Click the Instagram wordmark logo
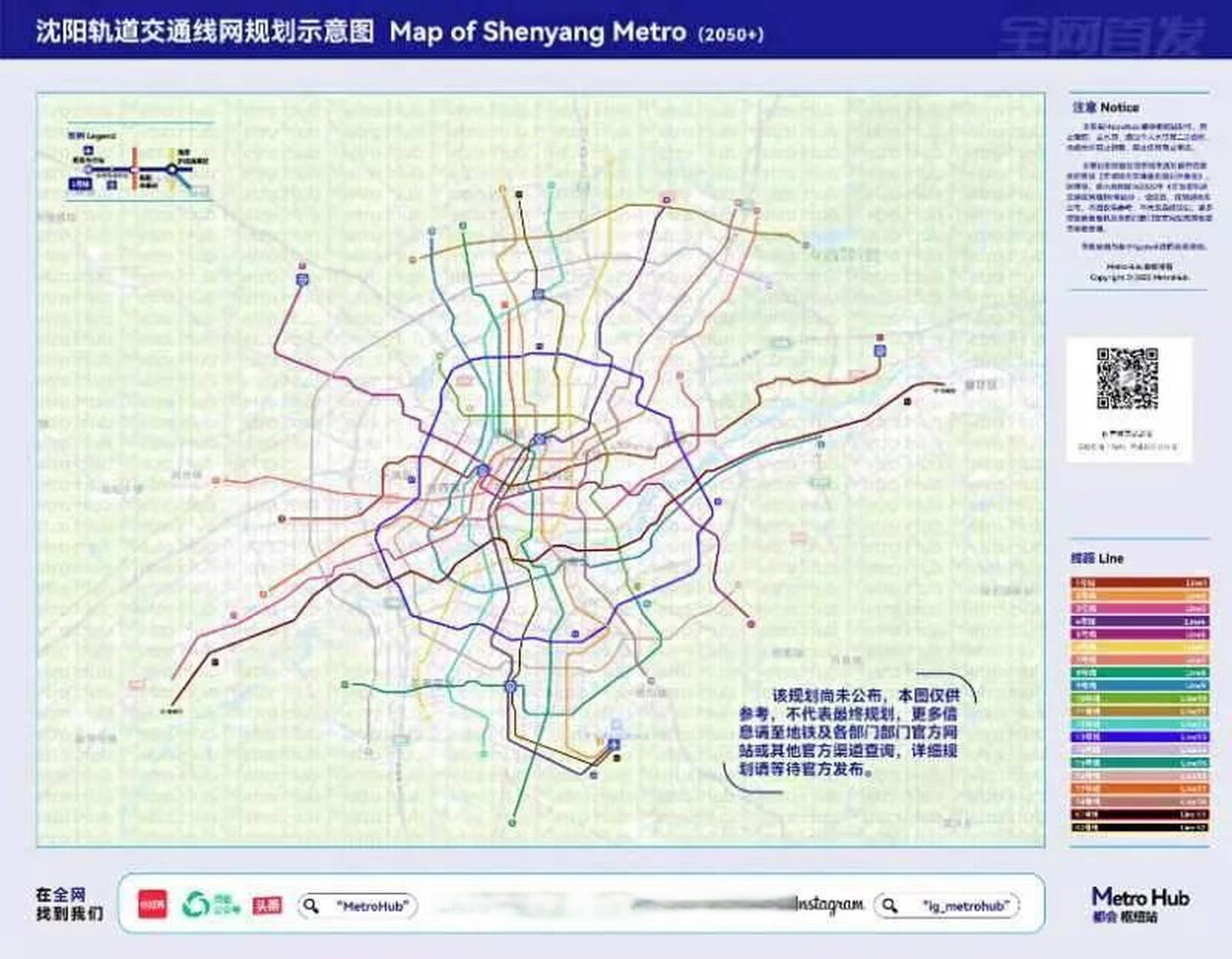Viewport: 1232px width, 959px height. [x=830, y=905]
